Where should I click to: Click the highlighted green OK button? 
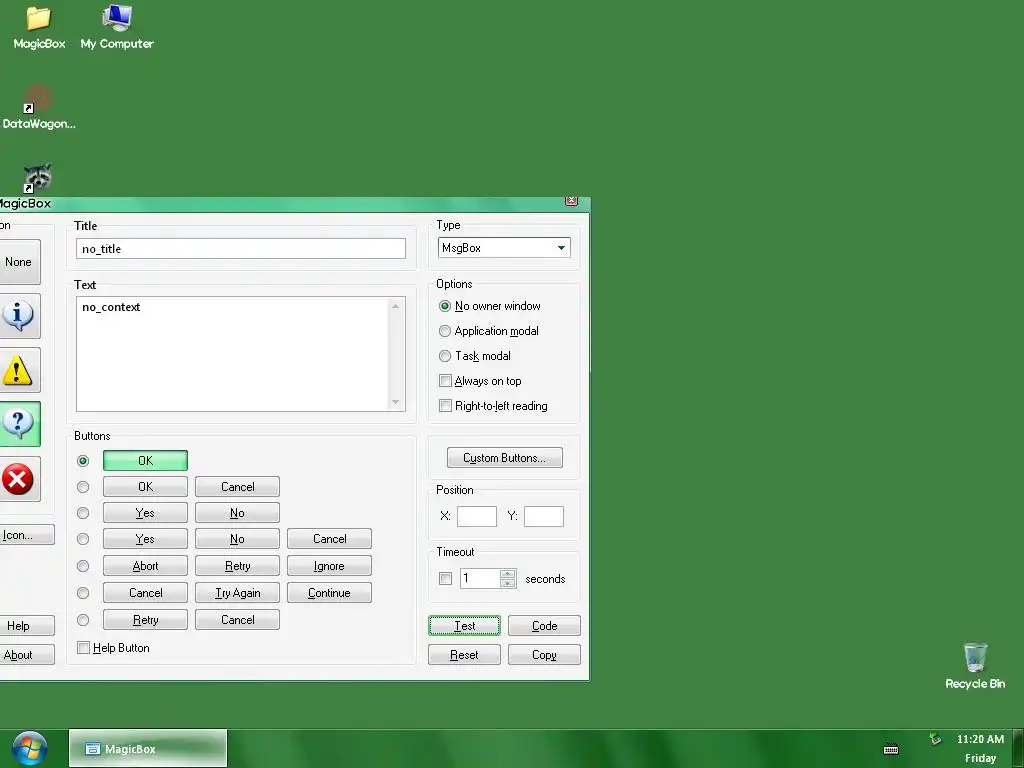click(146, 461)
